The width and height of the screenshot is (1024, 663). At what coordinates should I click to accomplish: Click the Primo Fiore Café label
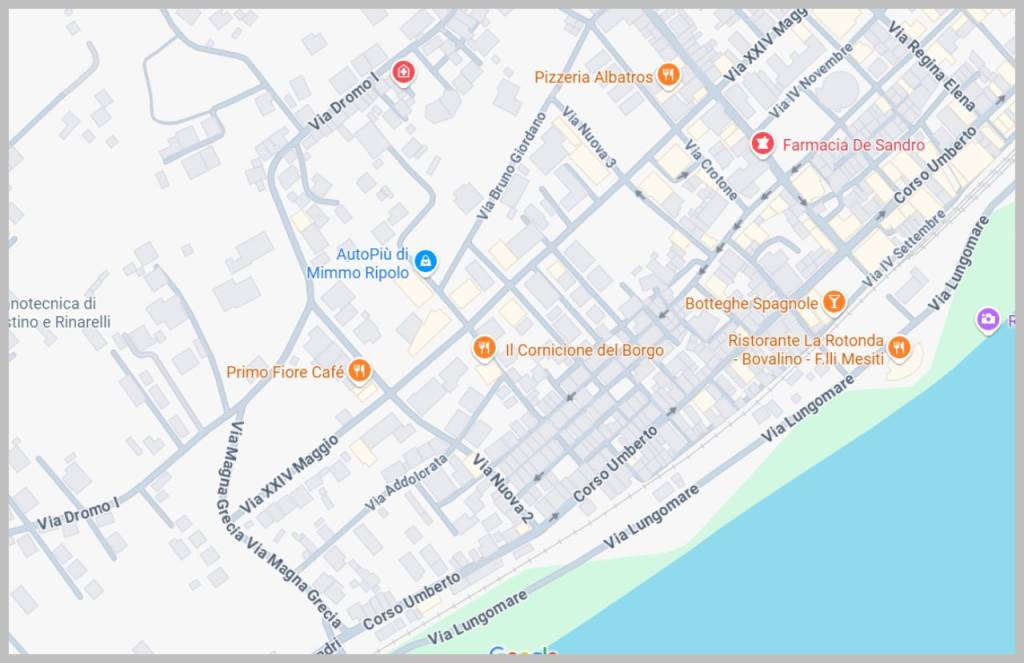(285, 372)
